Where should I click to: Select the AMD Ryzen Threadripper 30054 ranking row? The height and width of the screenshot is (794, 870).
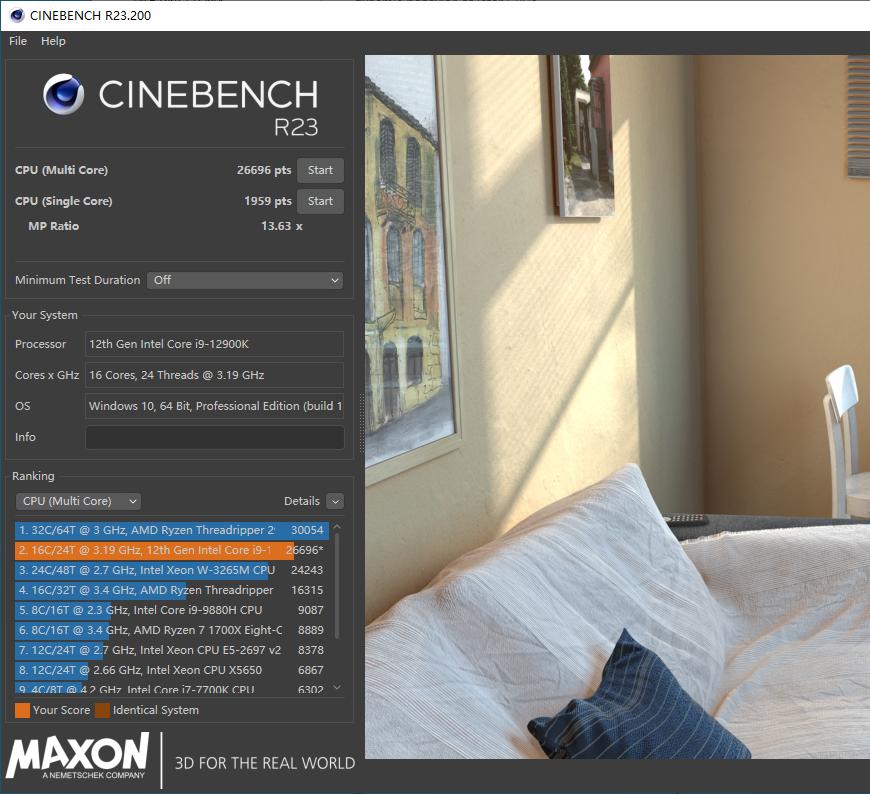coord(171,530)
